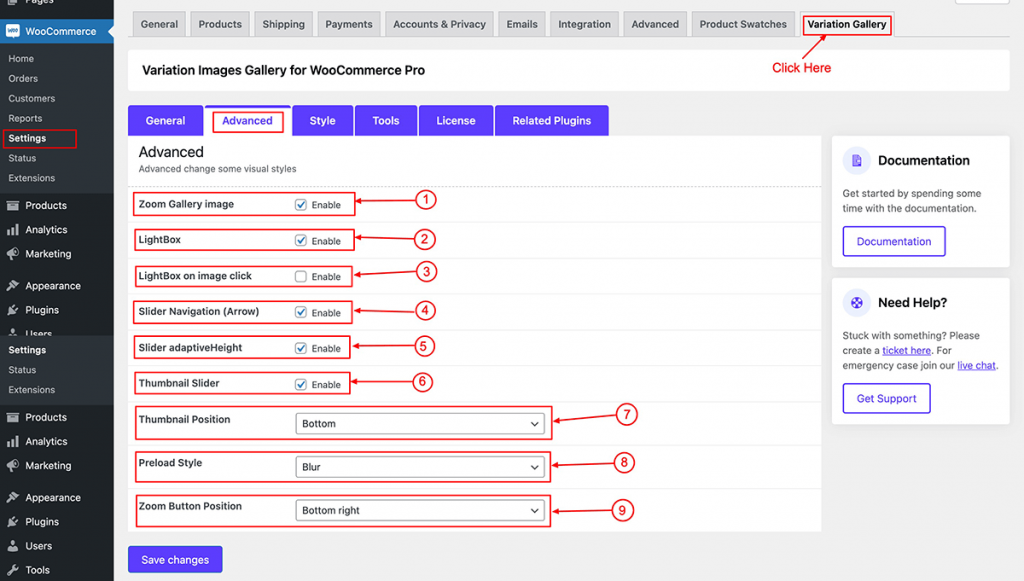Viewport: 1024px width, 581px height.
Task: Switch to the Related Plugins tab
Action: coord(552,121)
